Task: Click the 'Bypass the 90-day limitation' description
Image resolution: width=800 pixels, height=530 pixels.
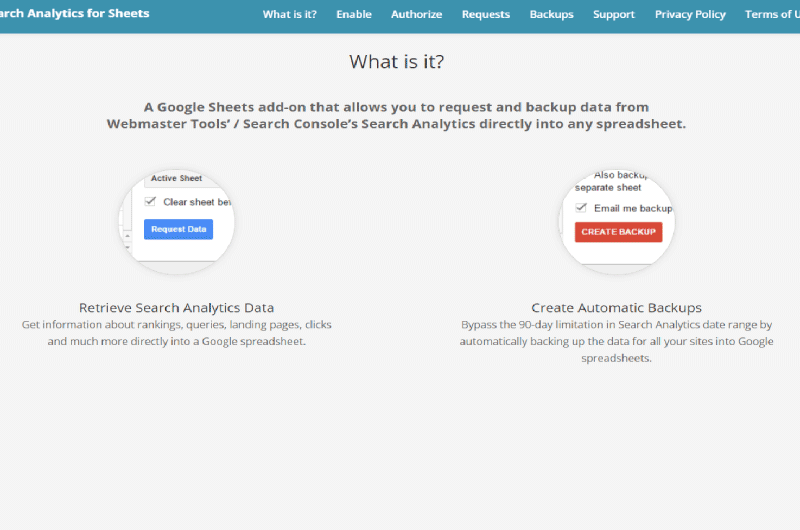Action: 616,341
